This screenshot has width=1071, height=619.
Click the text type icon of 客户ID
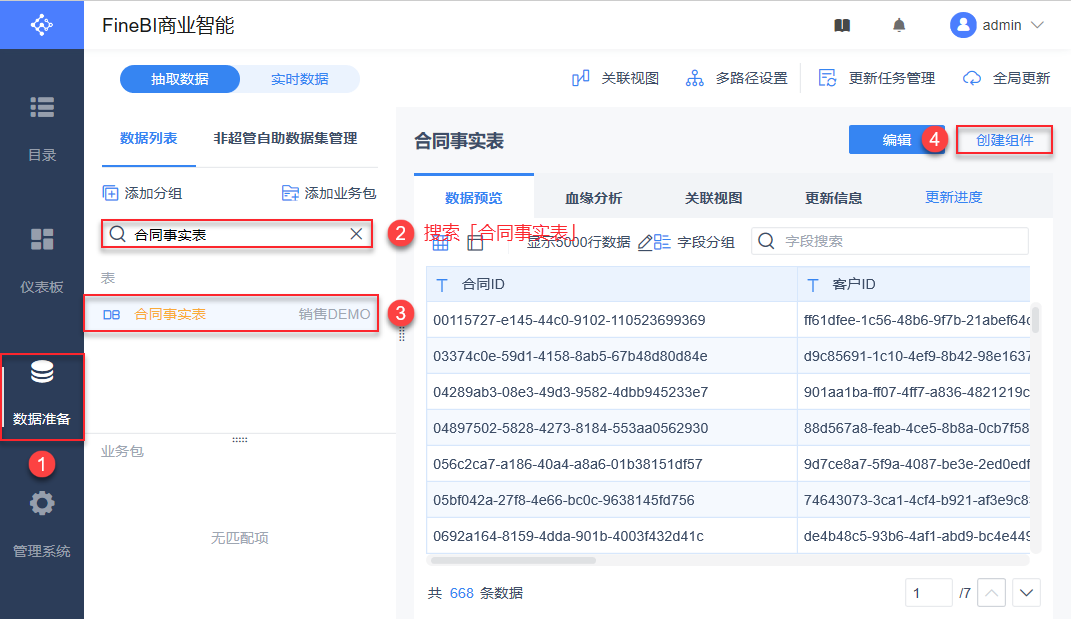pos(813,285)
